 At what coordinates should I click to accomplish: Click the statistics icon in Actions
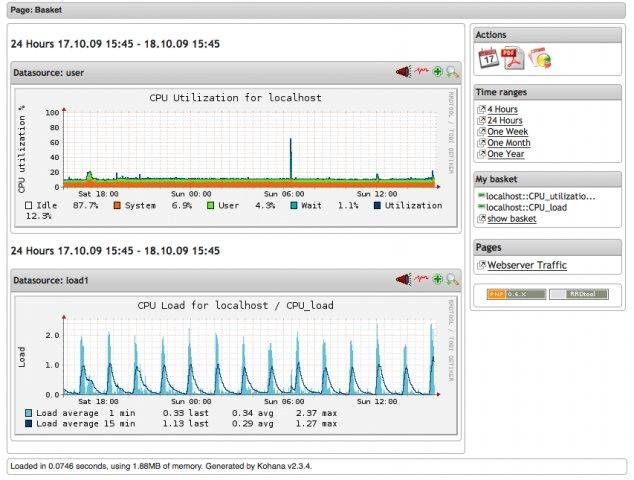(x=539, y=59)
